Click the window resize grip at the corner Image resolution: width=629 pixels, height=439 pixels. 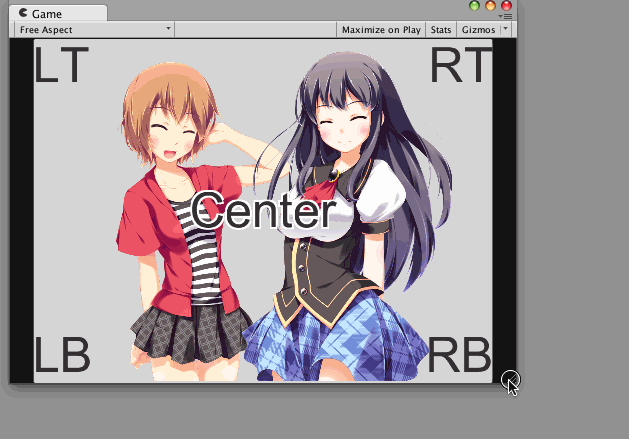(510, 378)
